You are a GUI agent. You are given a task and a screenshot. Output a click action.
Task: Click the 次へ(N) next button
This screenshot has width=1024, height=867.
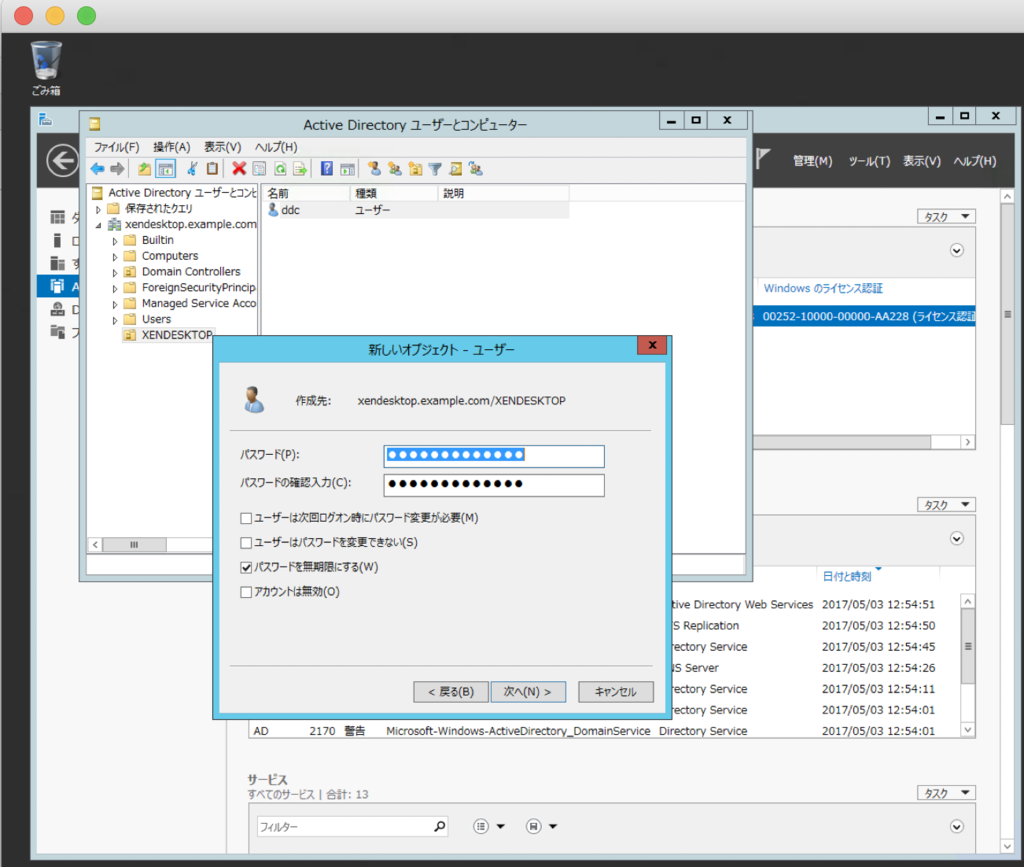(x=528, y=691)
